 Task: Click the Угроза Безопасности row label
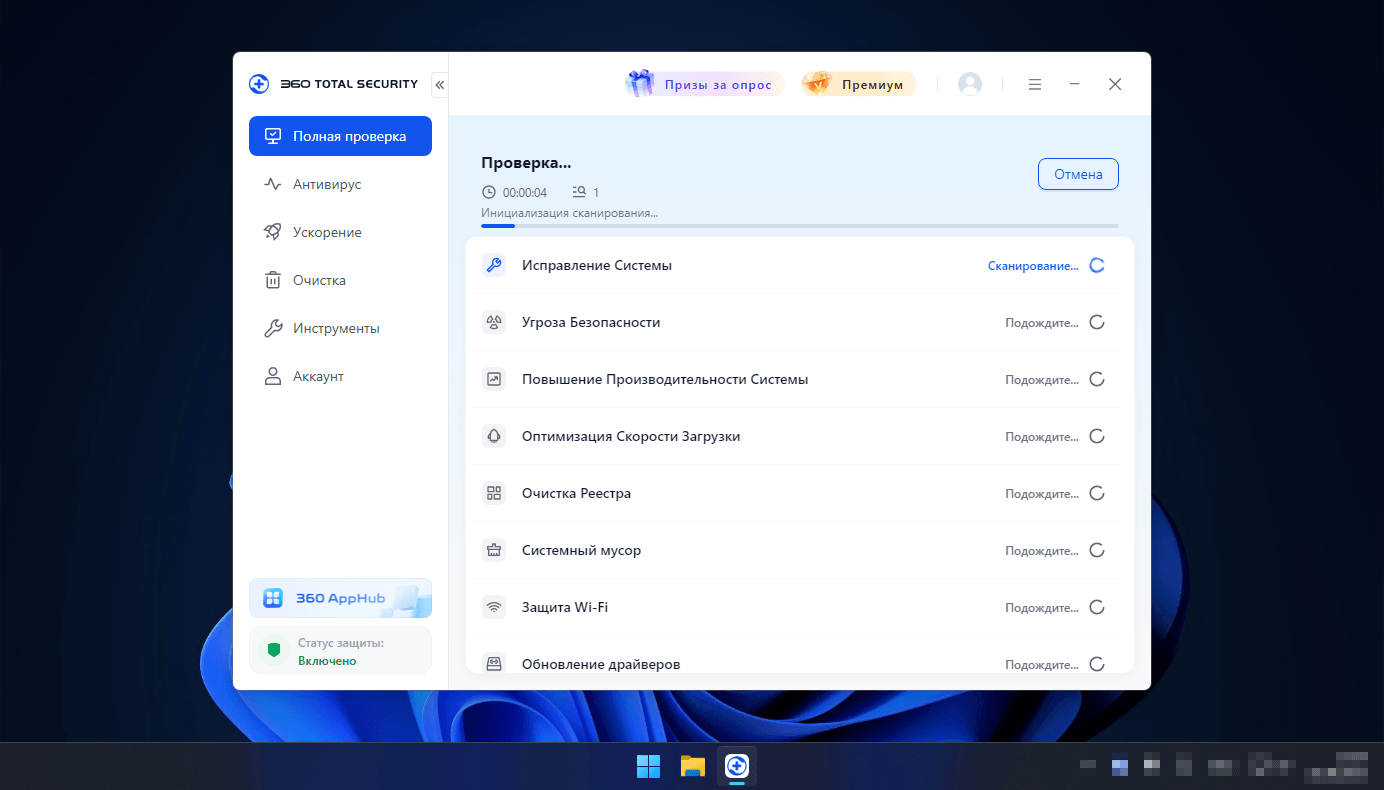pyautogui.click(x=591, y=323)
